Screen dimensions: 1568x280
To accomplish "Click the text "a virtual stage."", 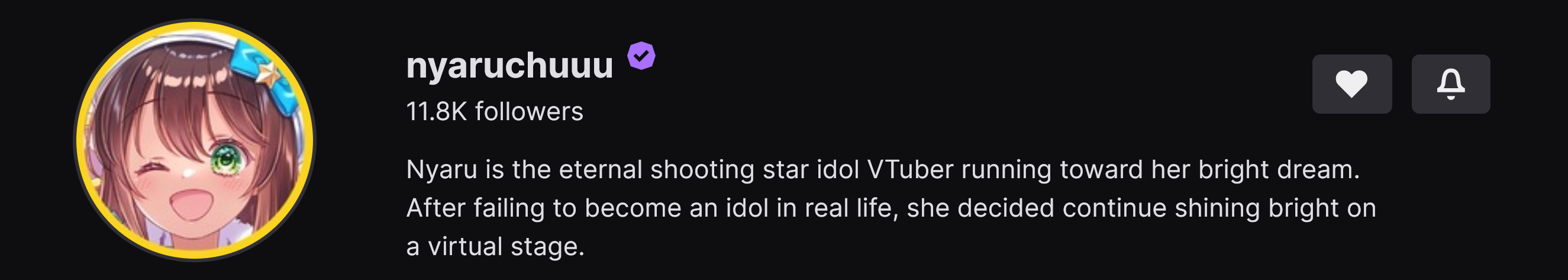I will 495,246.
